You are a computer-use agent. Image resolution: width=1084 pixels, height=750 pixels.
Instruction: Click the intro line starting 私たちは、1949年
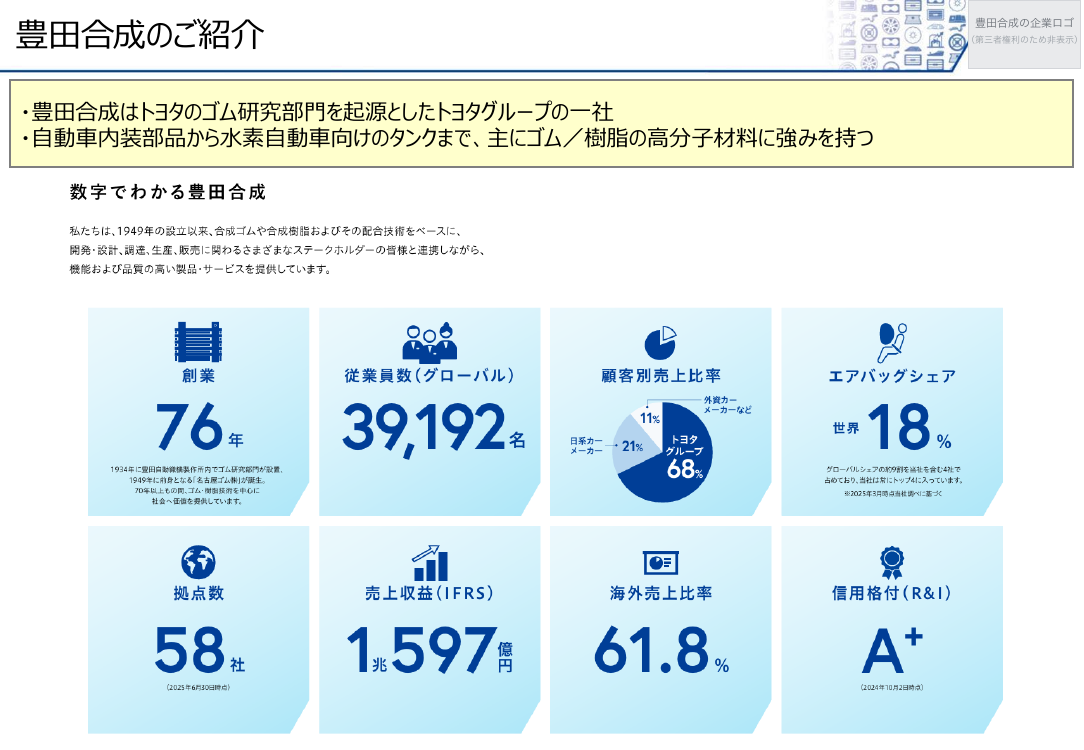[265, 231]
